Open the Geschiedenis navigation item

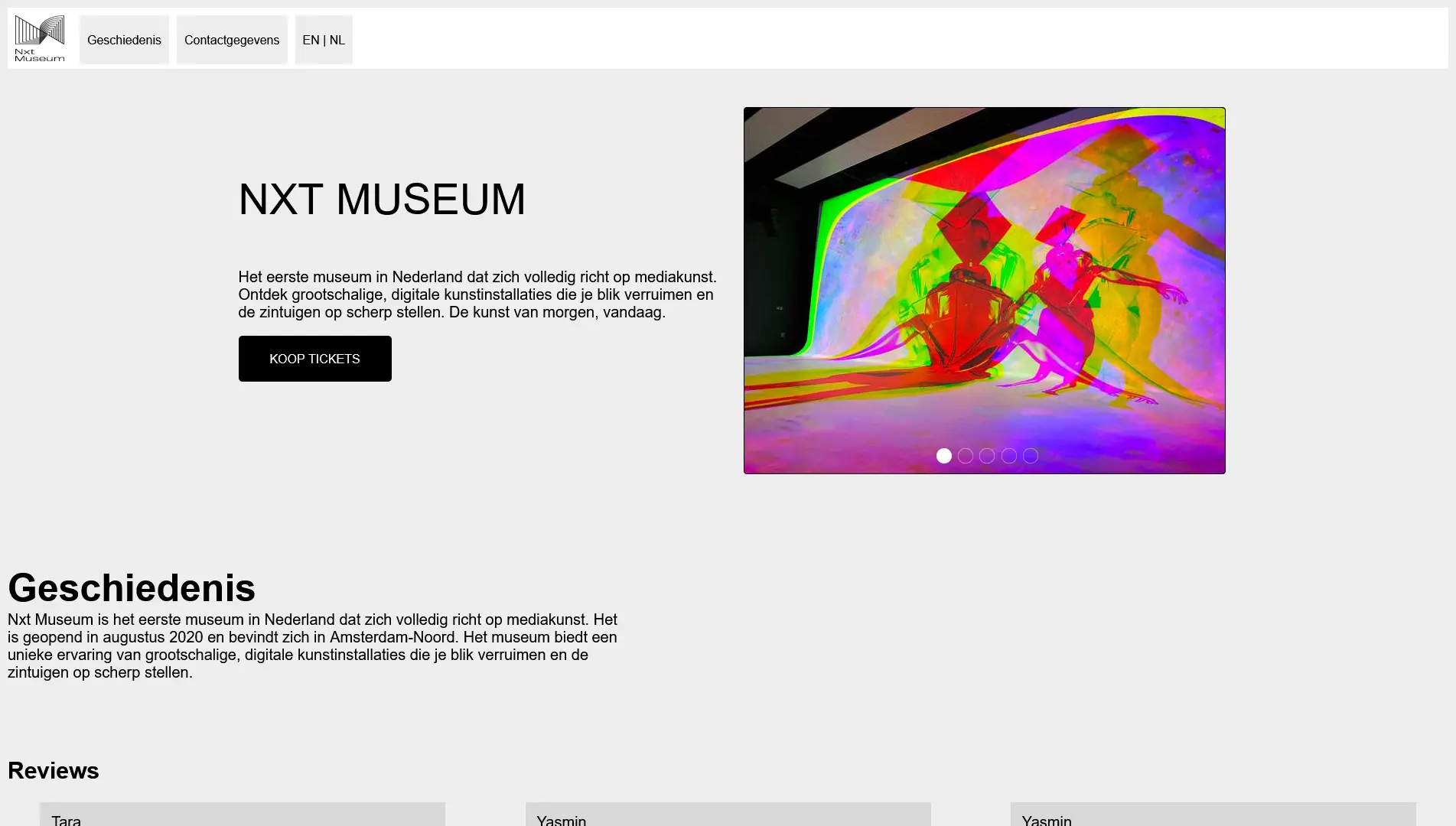pyautogui.click(x=124, y=40)
